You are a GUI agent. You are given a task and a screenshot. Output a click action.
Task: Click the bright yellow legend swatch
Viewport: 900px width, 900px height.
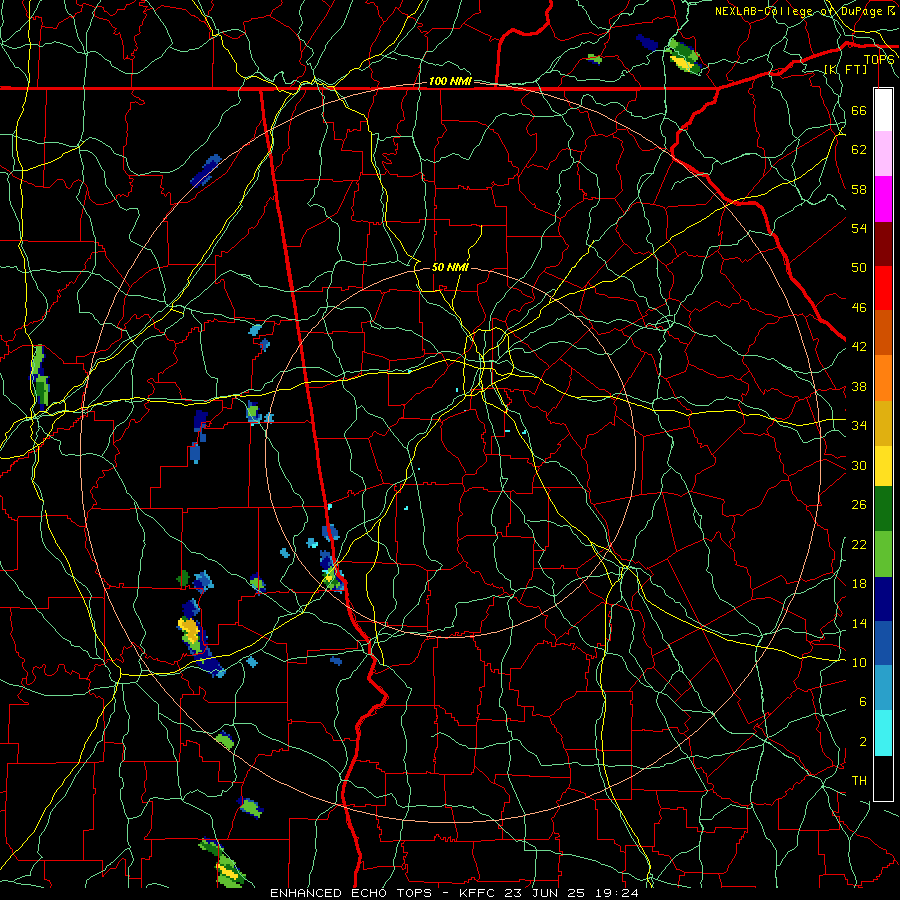pyautogui.click(x=883, y=466)
